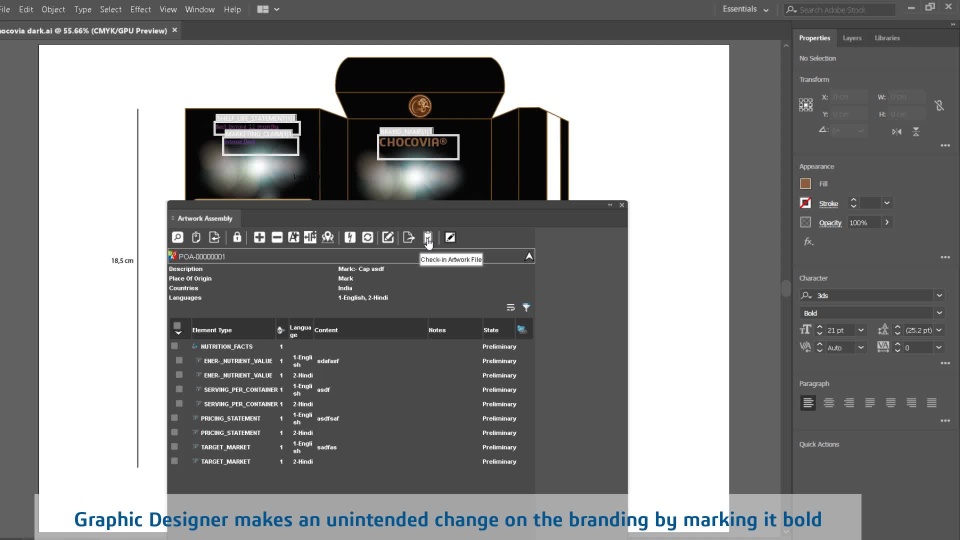Open the leading (25.2 pt) dropdown
The width and height of the screenshot is (960, 540).
click(x=939, y=330)
